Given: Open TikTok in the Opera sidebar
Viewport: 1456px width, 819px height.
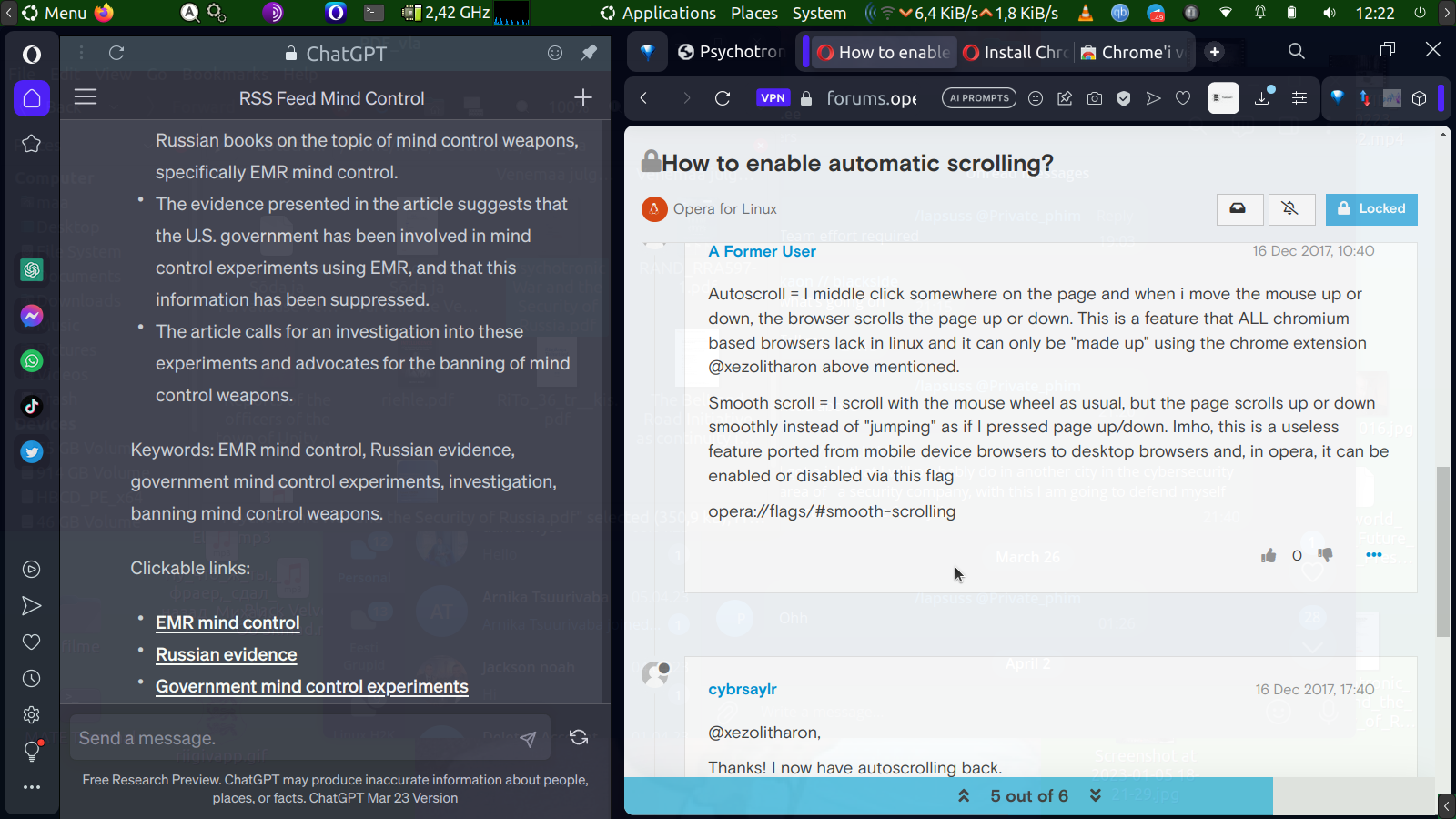Looking at the screenshot, I should 32,407.
